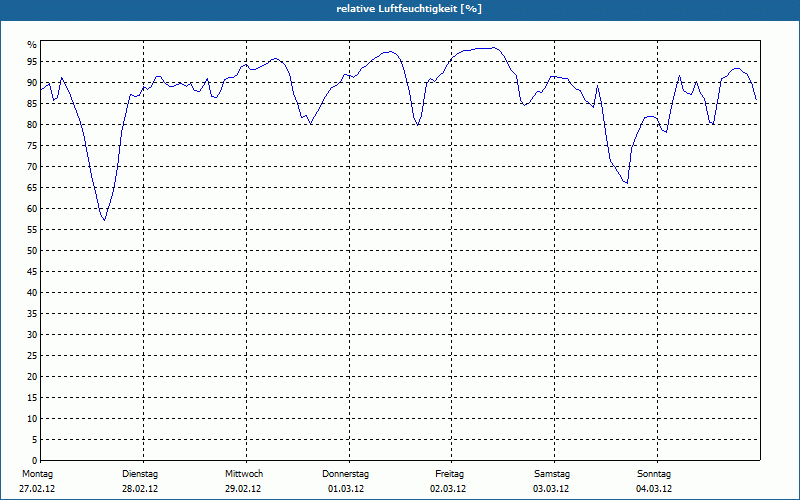Click the y-axis value 35
The height and width of the screenshot is (500, 800).
point(32,314)
